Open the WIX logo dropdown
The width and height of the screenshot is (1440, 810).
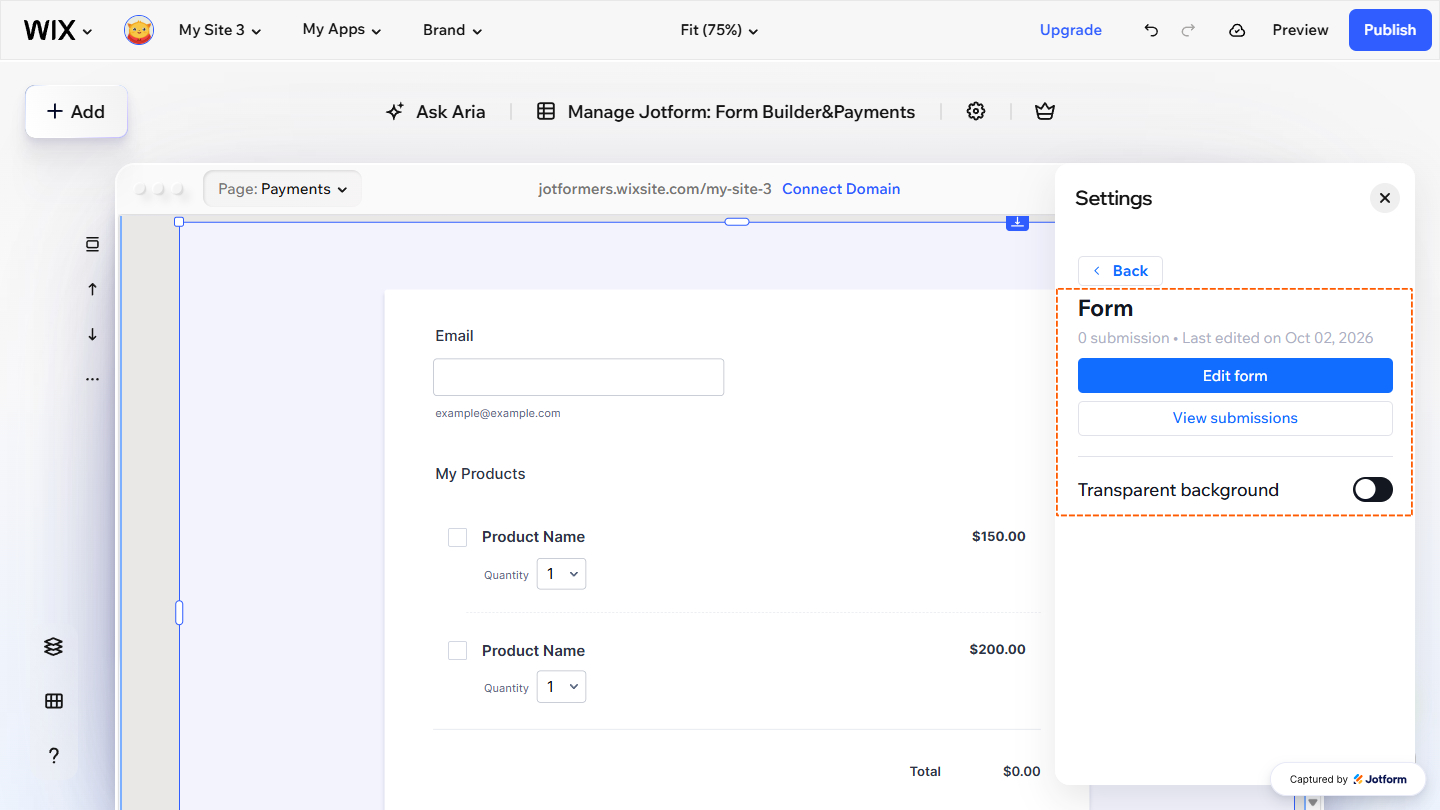tap(58, 30)
